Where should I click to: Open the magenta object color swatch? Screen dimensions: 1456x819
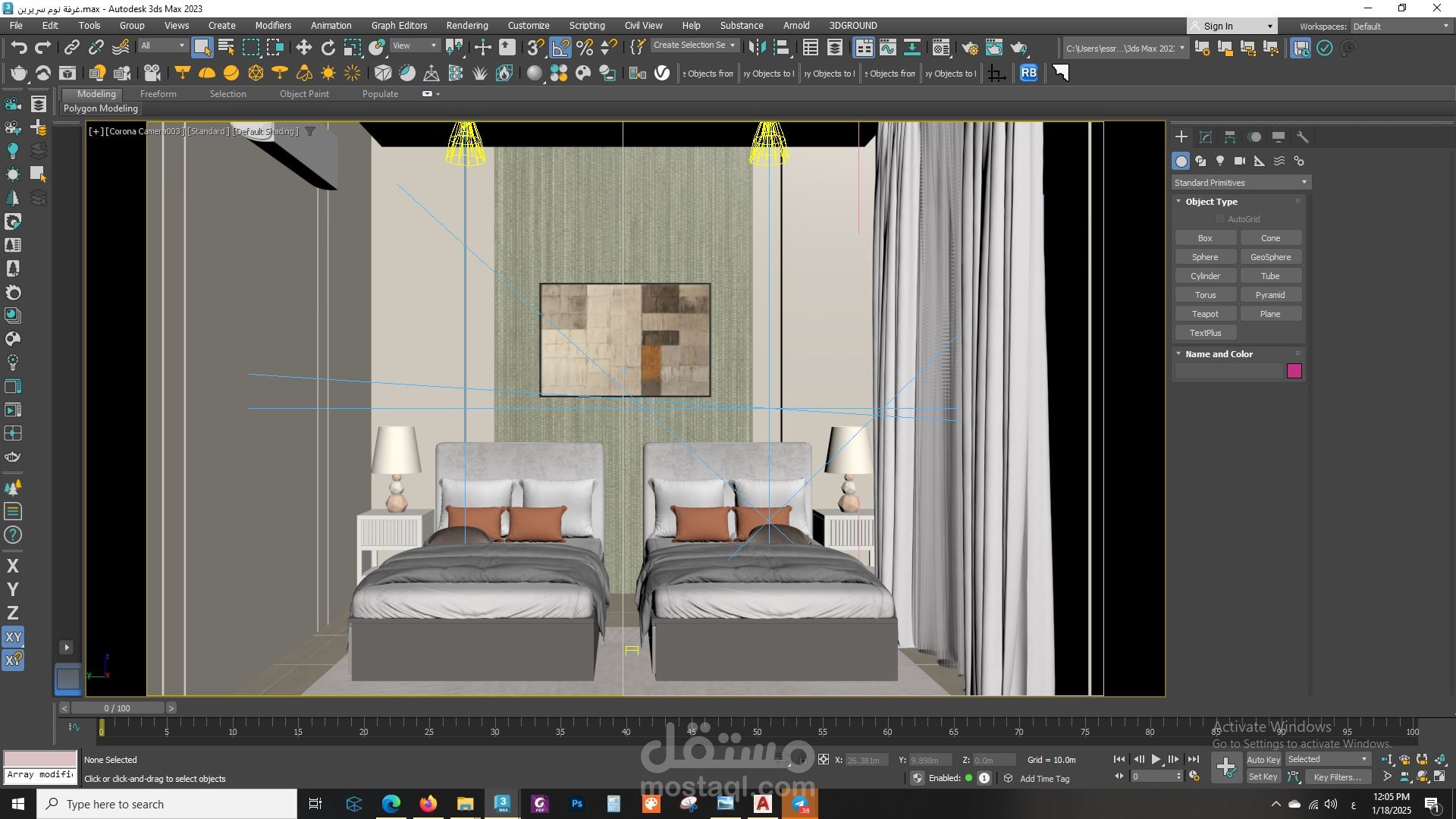pos(1294,371)
